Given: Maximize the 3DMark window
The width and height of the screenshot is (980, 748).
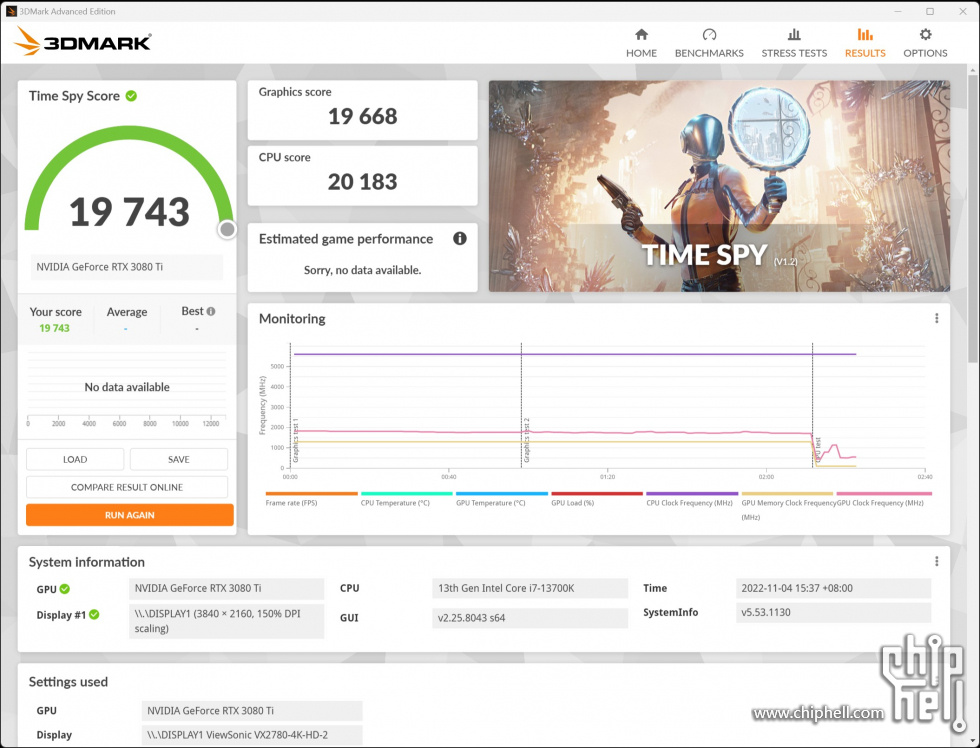Looking at the screenshot, I should [x=930, y=11].
